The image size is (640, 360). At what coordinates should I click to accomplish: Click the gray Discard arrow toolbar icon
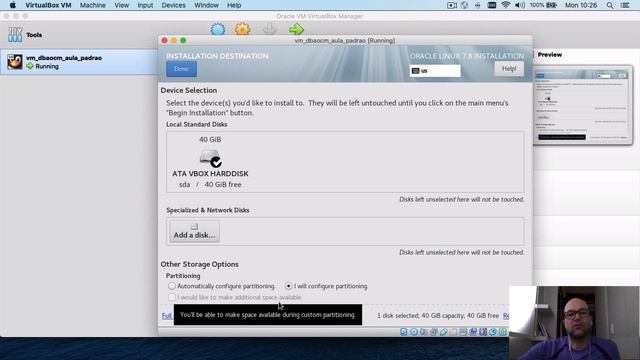269,29
